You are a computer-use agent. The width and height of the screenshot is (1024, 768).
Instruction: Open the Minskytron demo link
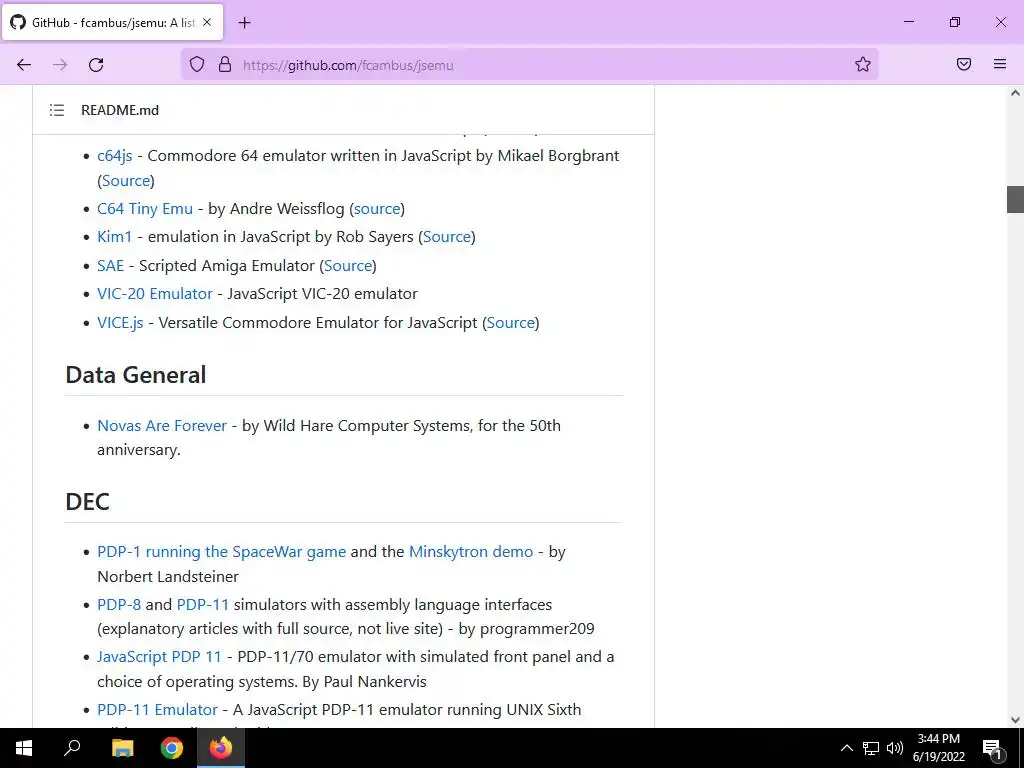point(471,551)
